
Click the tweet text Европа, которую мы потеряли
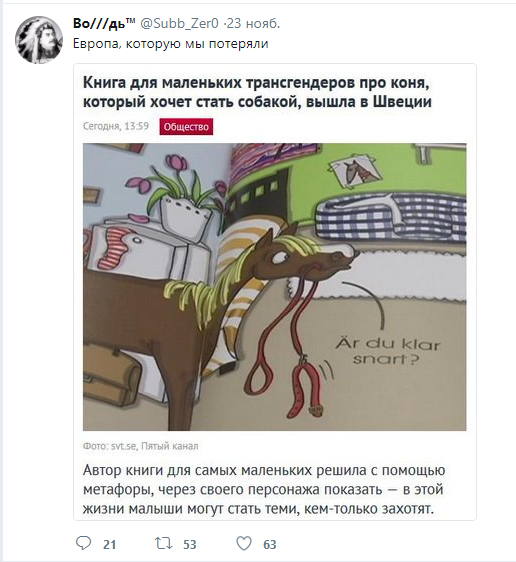pos(171,44)
